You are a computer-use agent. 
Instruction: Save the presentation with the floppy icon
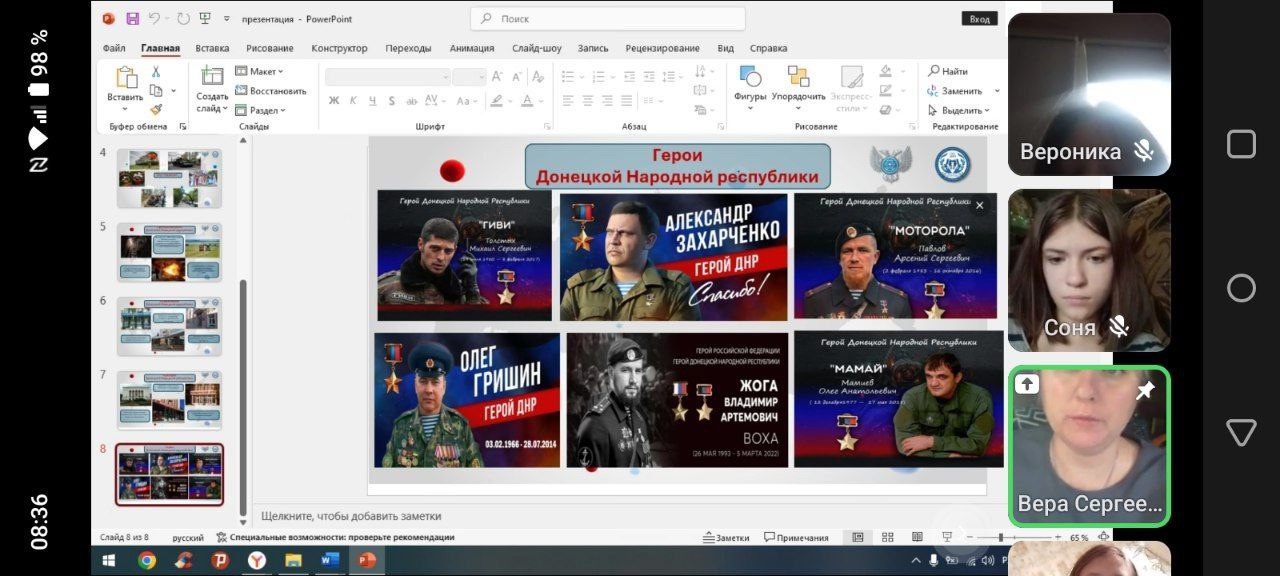pyautogui.click(x=132, y=18)
